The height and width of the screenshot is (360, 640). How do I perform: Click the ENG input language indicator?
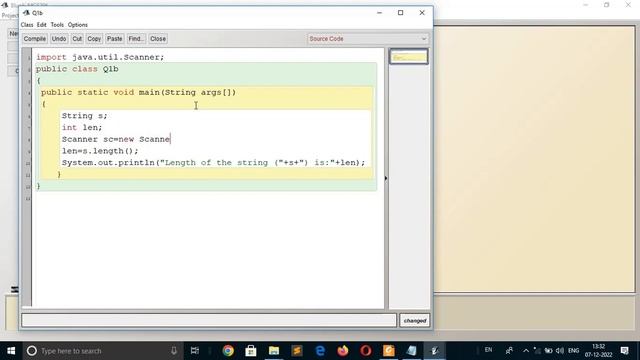point(573,351)
